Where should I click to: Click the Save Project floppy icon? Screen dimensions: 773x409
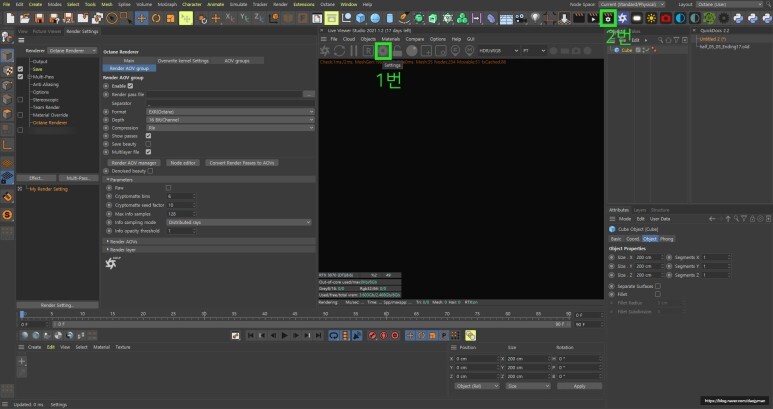pyautogui.click(x=39, y=19)
